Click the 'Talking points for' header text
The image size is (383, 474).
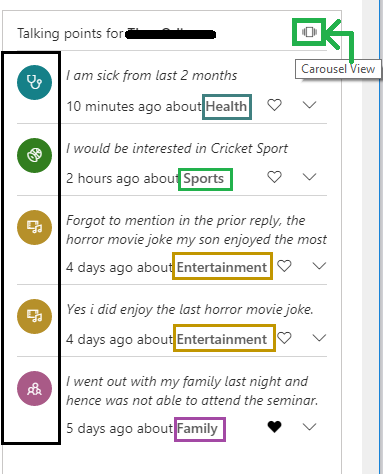(x=71, y=34)
